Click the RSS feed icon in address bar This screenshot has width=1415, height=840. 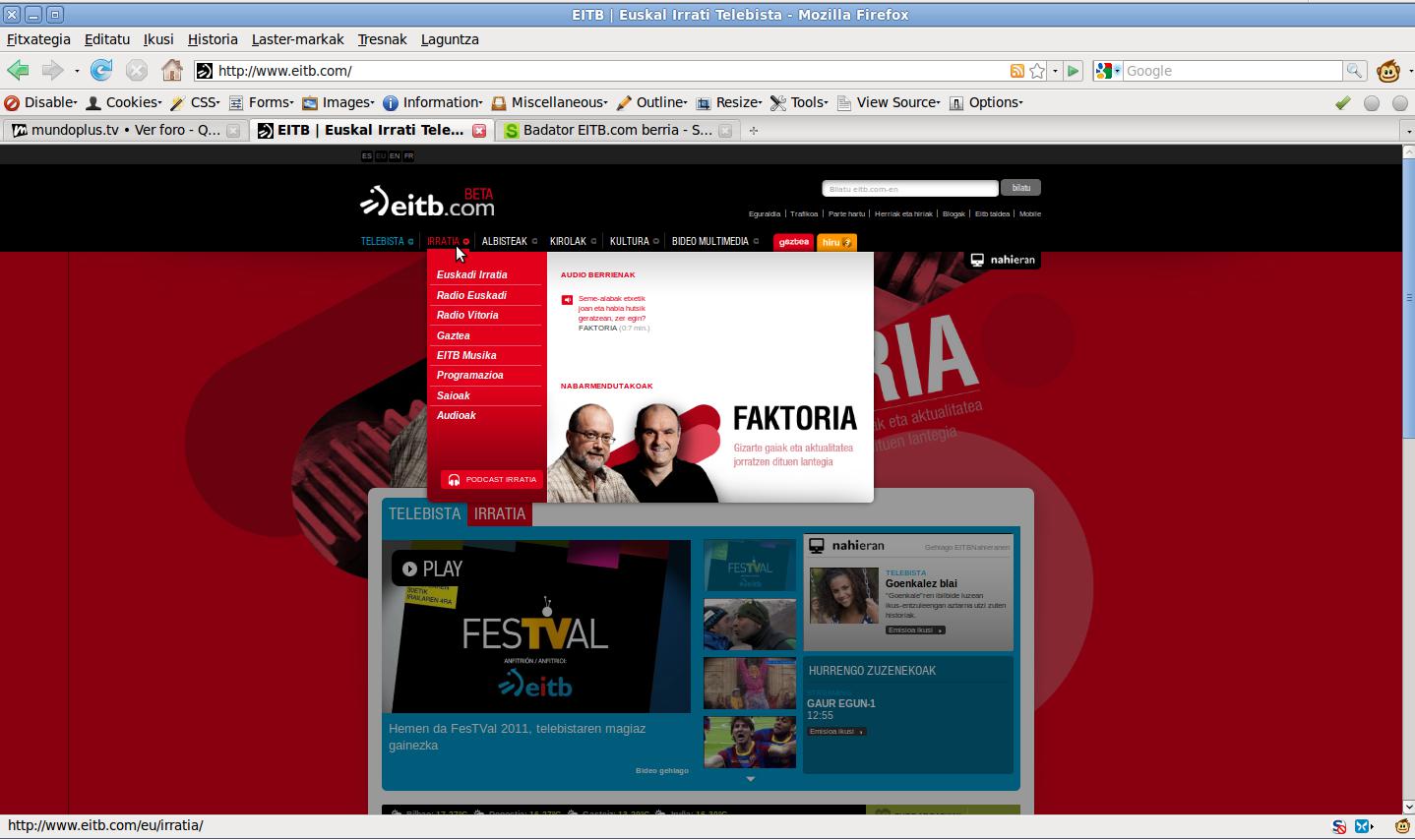tap(1017, 71)
